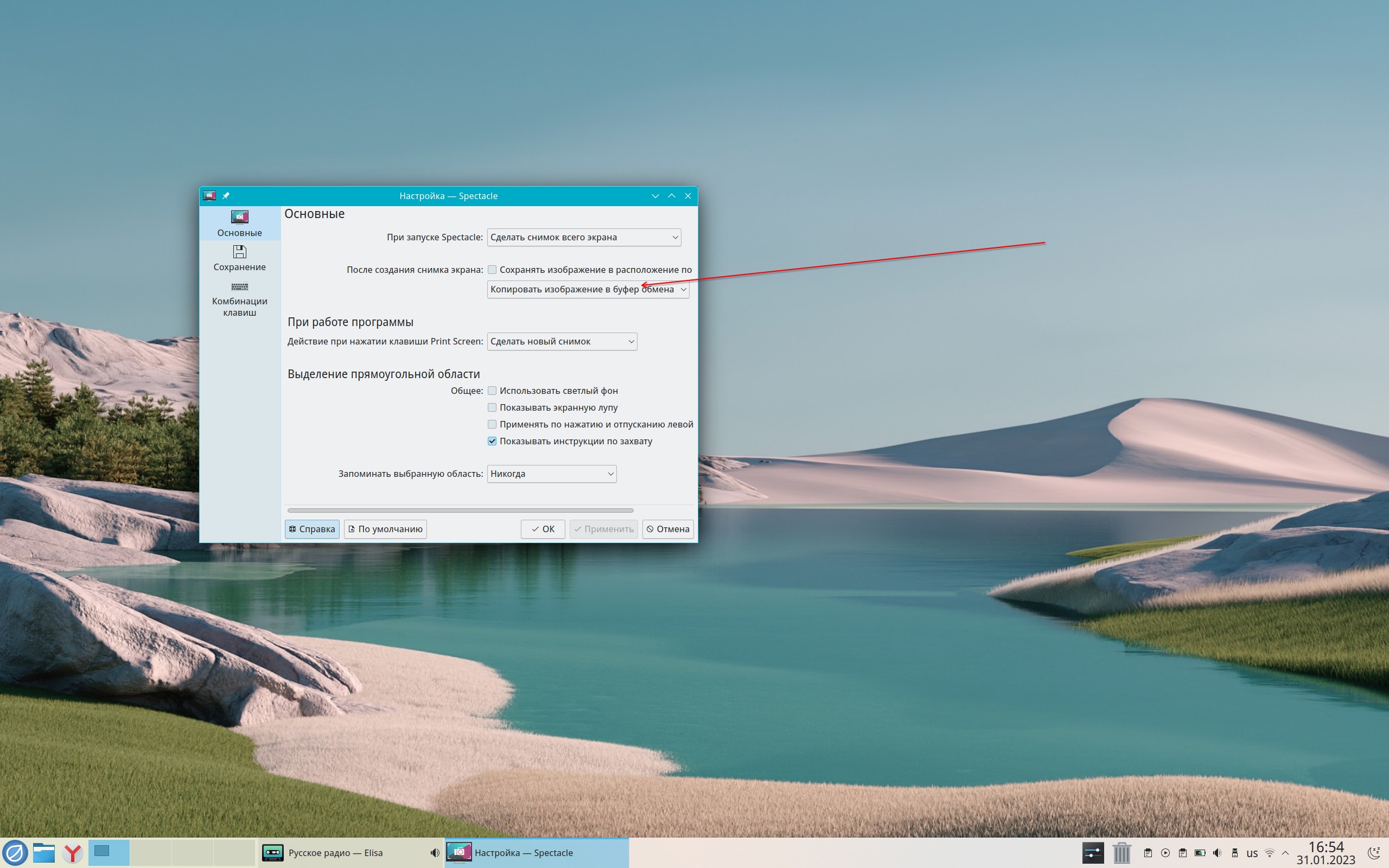Screen dimensions: 1389x868
Task: Open trash bin in taskbar
Action: pyautogui.click(x=1121, y=852)
